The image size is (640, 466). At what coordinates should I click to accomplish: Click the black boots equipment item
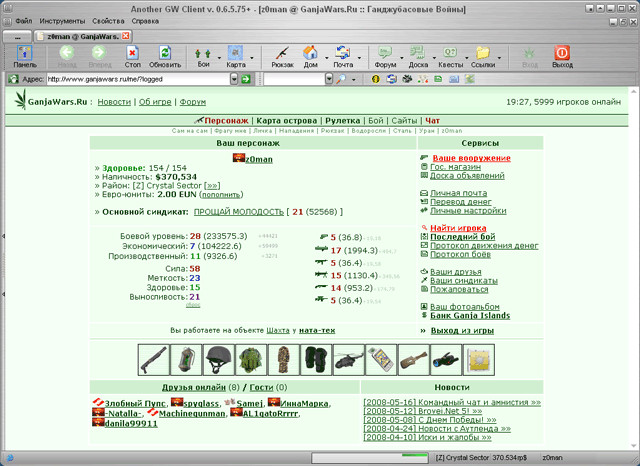click(316, 359)
